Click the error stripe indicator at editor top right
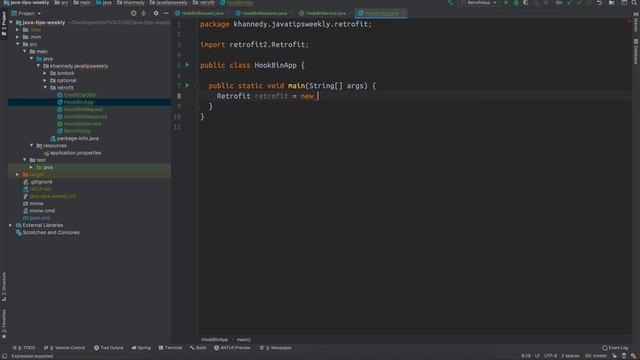This screenshot has width=640, height=360. (629, 21)
